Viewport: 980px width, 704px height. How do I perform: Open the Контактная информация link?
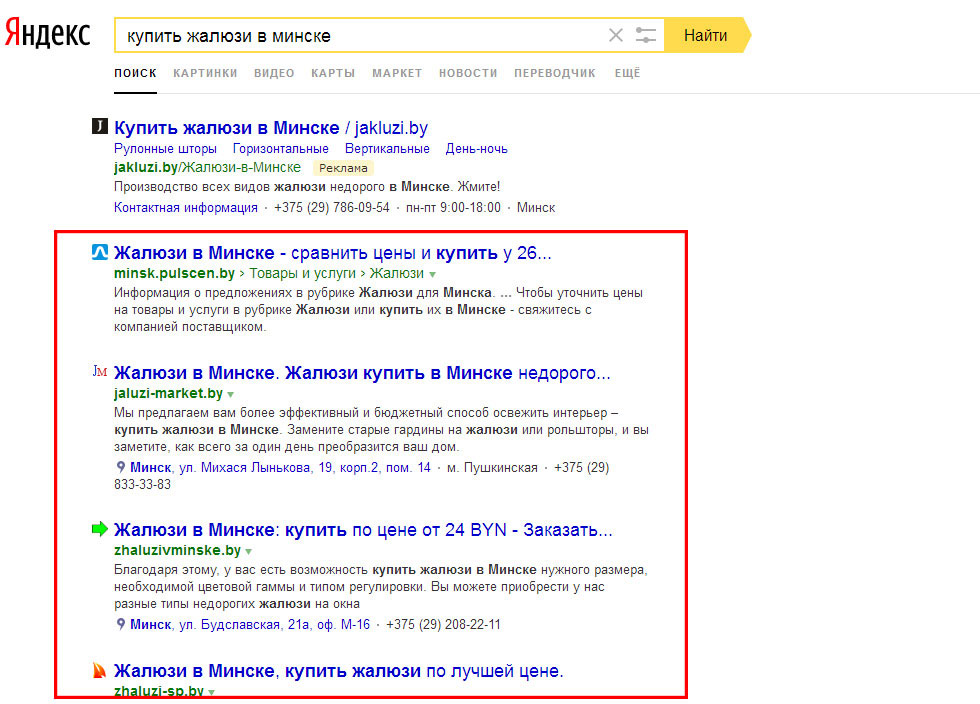186,208
